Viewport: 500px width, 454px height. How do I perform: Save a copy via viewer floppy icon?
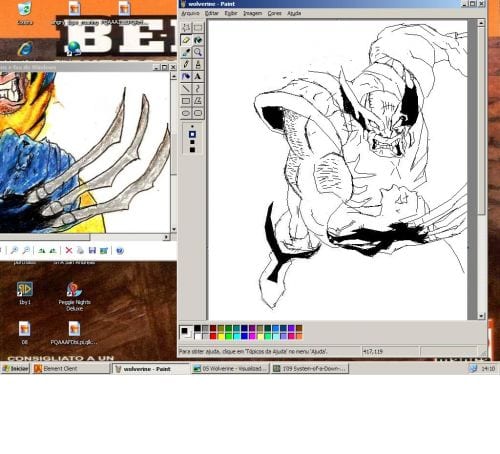coord(92,250)
